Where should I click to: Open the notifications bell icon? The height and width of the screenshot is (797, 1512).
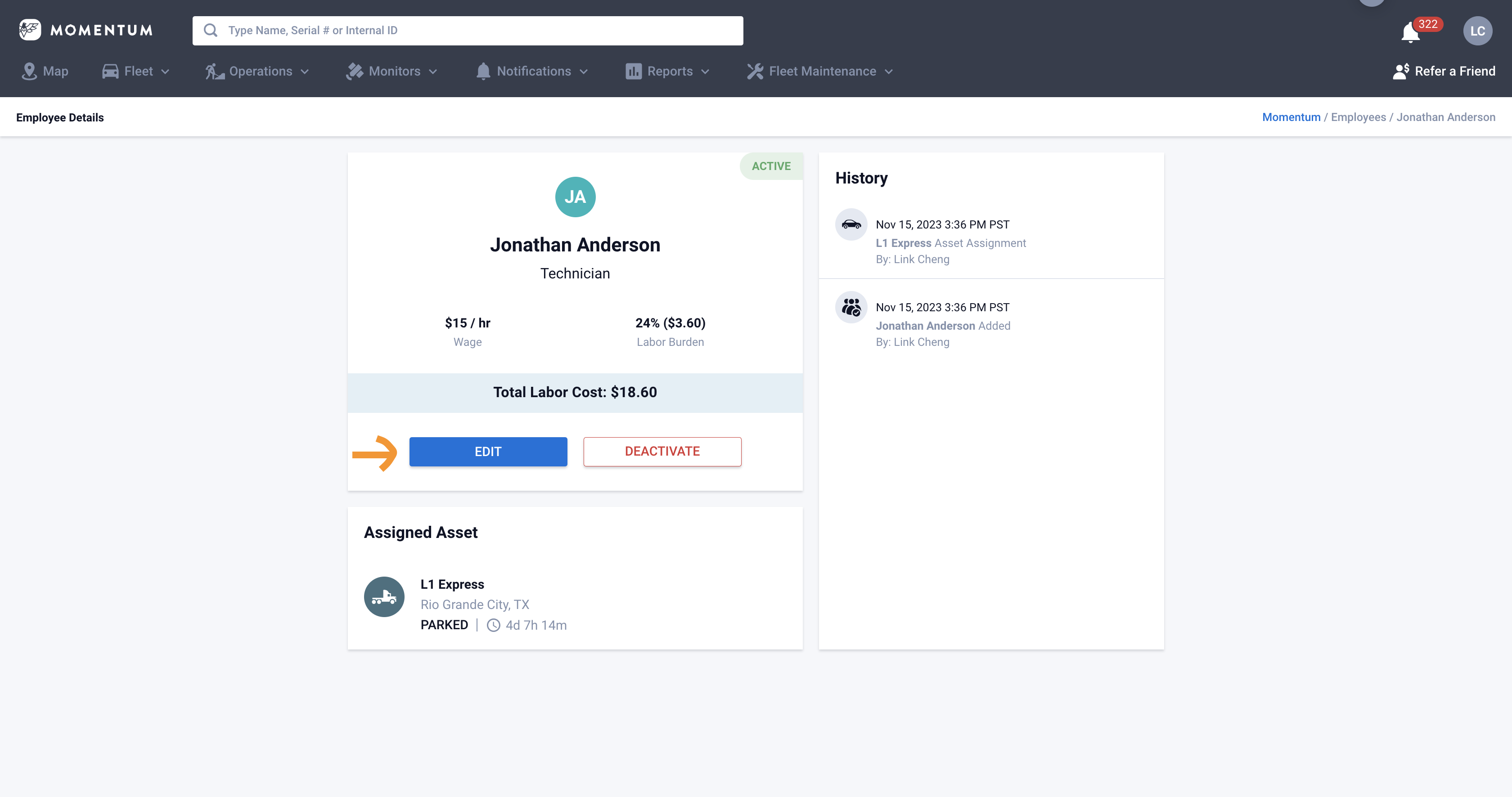coord(1410,32)
